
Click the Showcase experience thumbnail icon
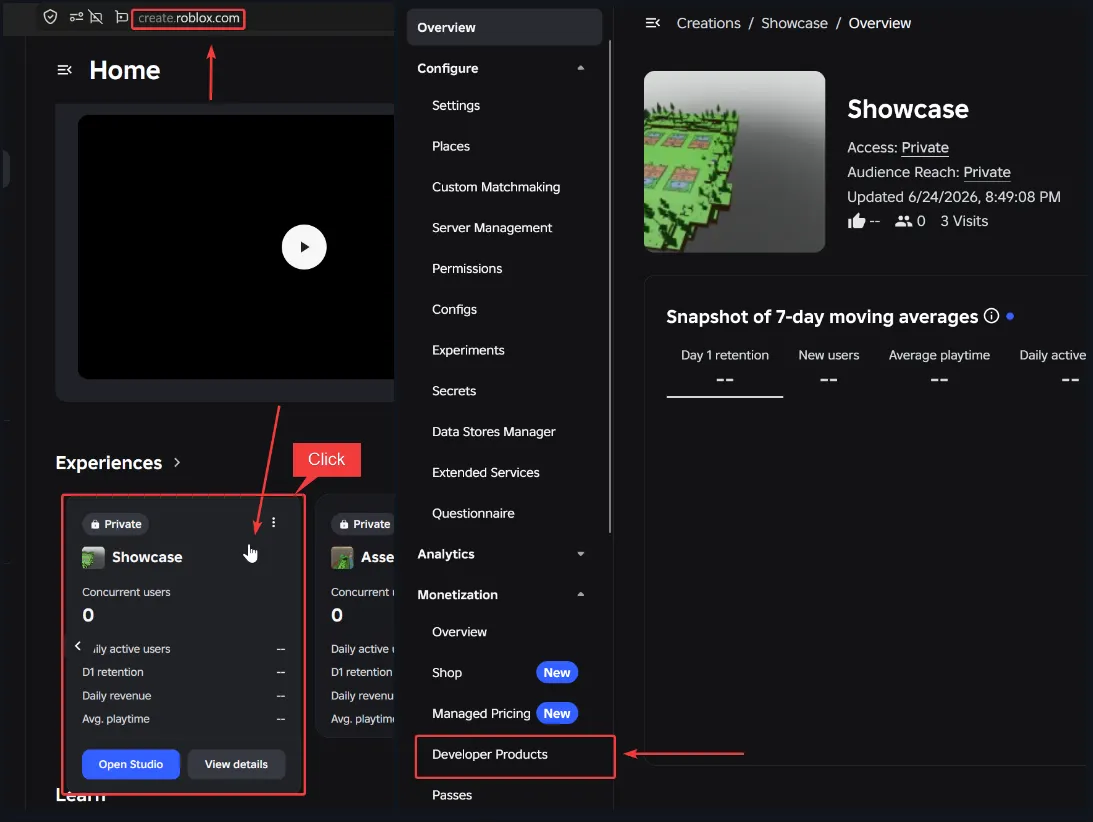[x=93, y=558]
